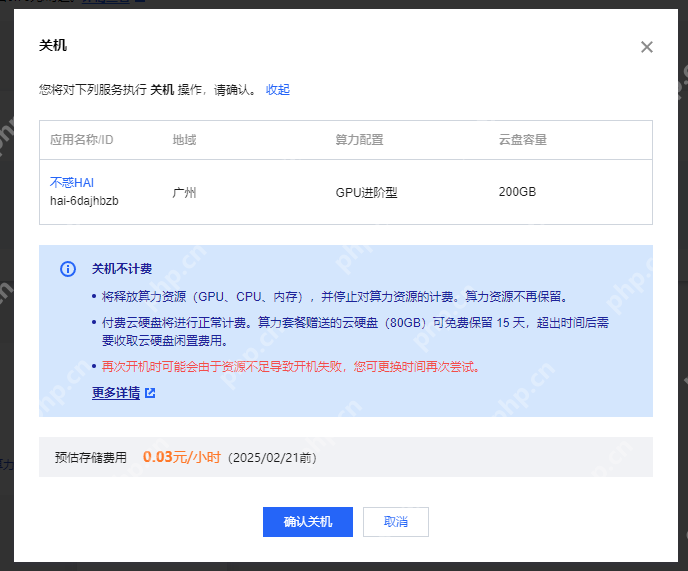Cancel the shutdown with 取消 button
The height and width of the screenshot is (571, 688).
coord(396,522)
